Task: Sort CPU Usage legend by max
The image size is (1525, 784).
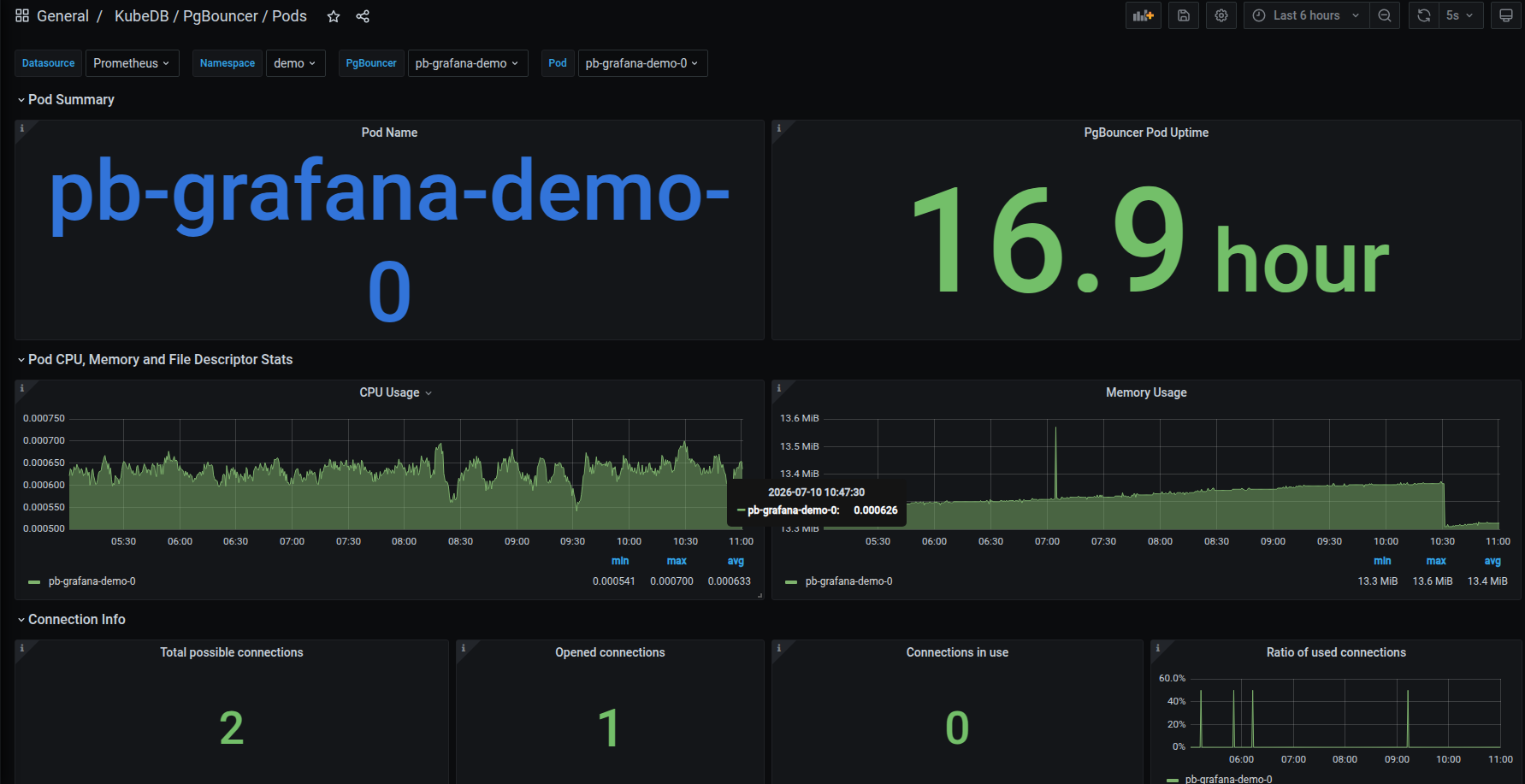Action: pos(677,561)
